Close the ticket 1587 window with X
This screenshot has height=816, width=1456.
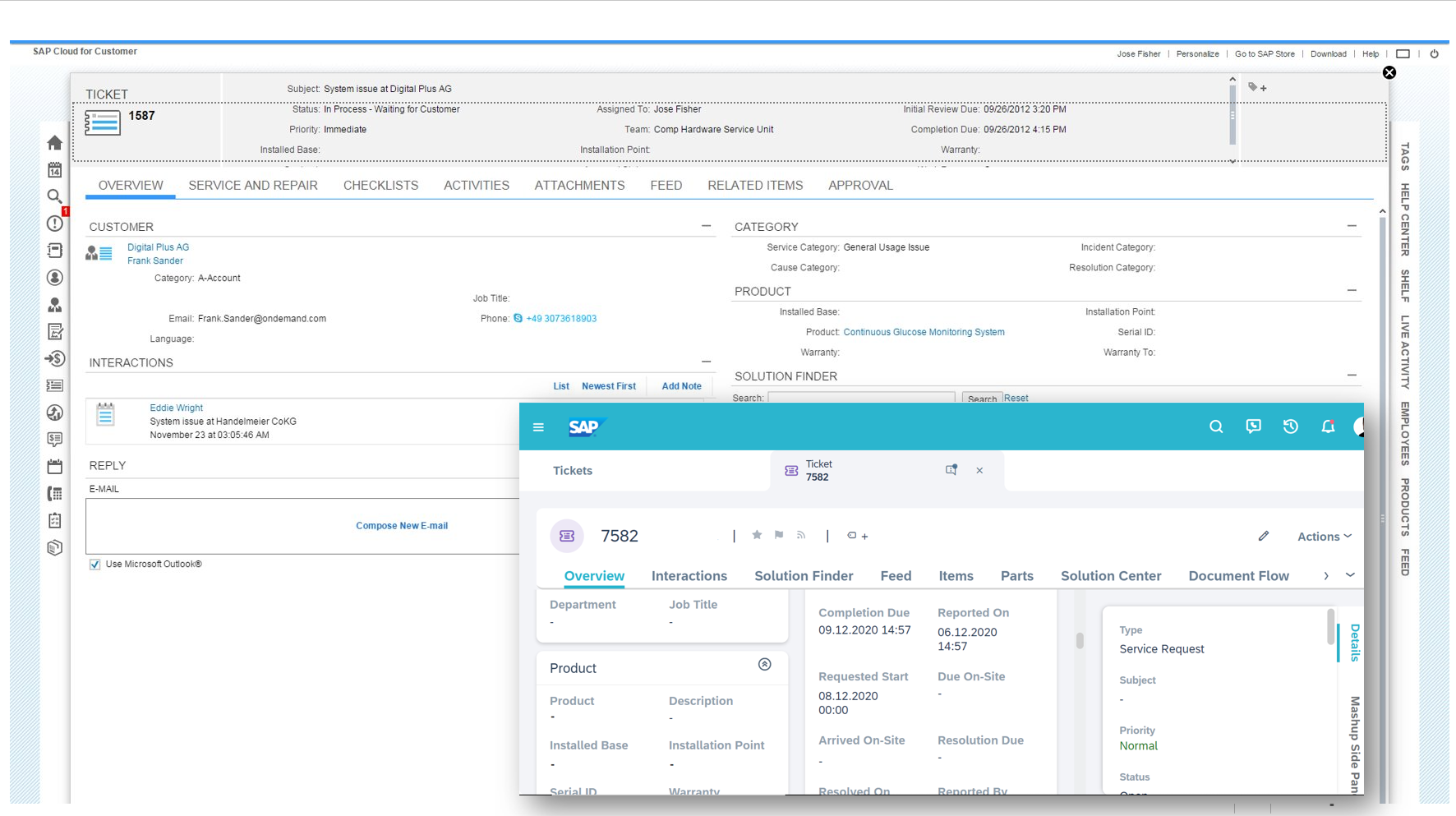point(1389,72)
